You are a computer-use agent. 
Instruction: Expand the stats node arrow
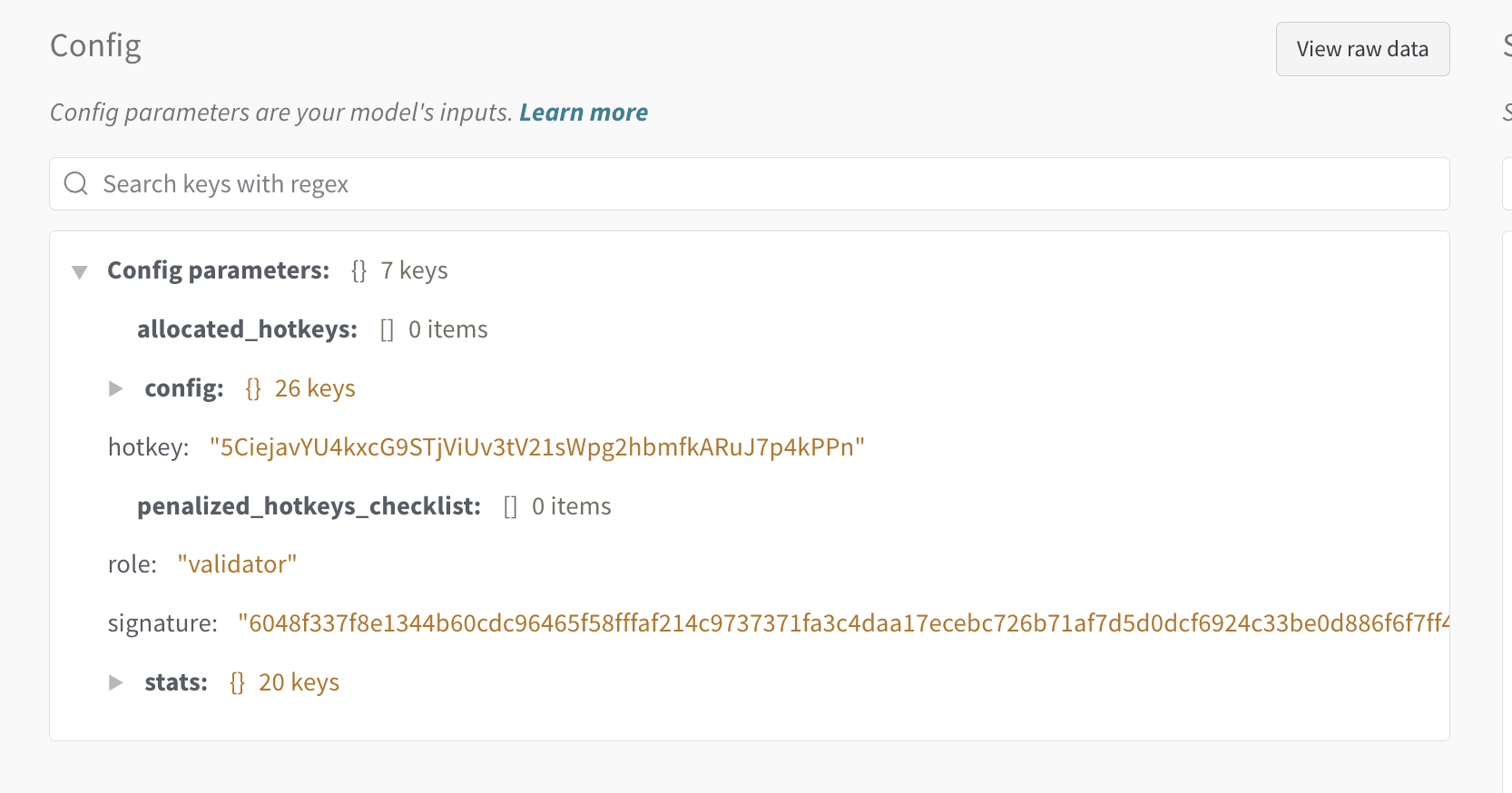point(116,683)
